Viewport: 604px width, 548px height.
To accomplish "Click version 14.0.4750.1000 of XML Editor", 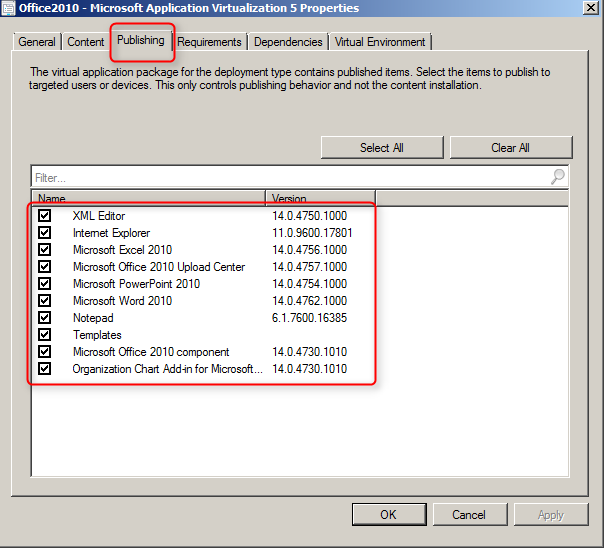I will pos(310,216).
